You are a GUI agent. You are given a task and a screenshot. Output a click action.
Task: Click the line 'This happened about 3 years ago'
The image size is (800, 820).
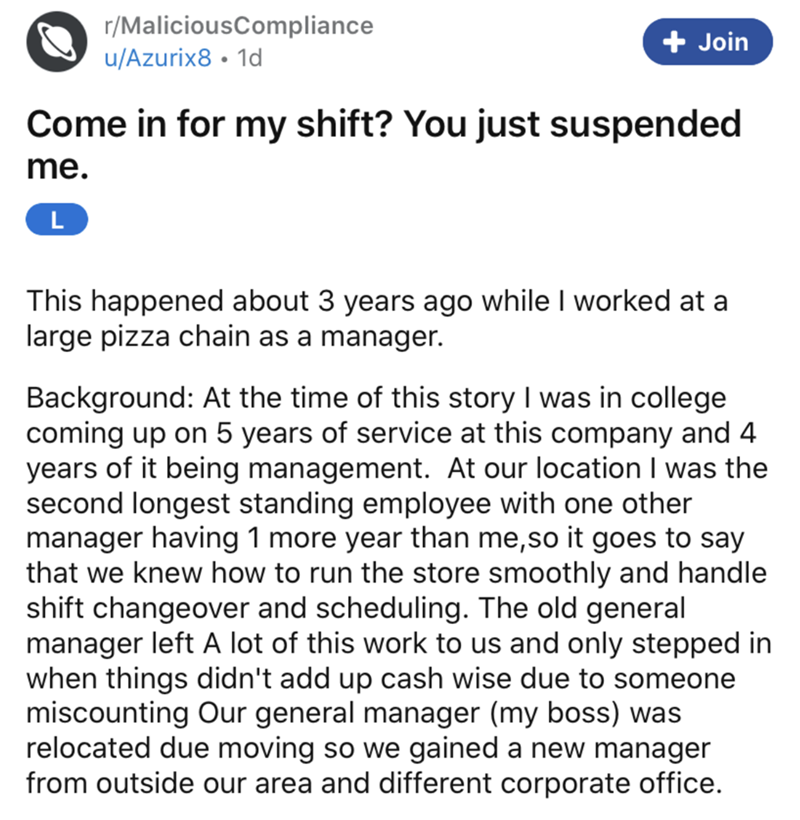pos(377,302)
